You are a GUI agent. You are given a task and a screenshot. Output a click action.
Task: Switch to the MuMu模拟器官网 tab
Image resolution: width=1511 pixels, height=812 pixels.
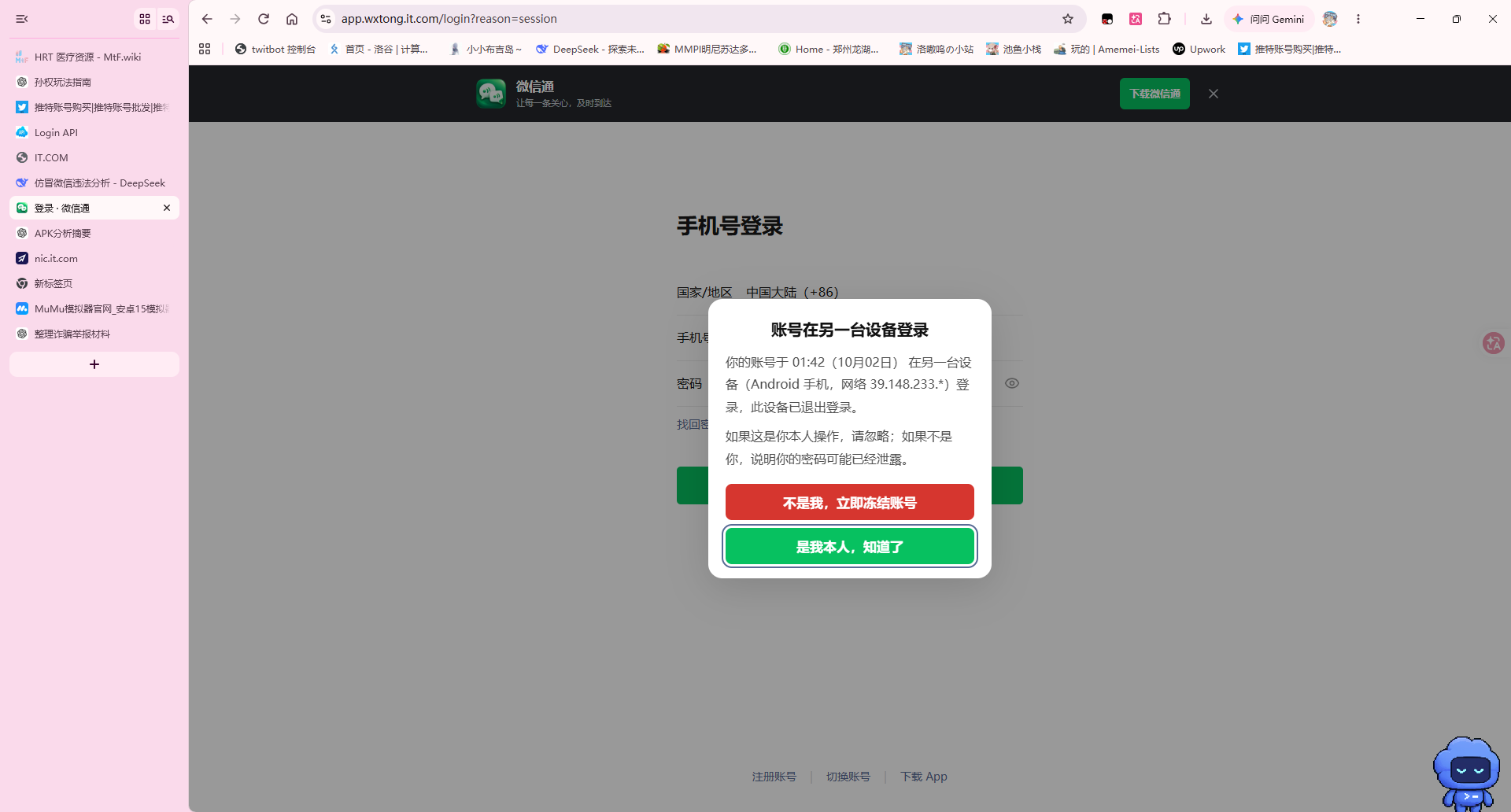pos(94,308)
